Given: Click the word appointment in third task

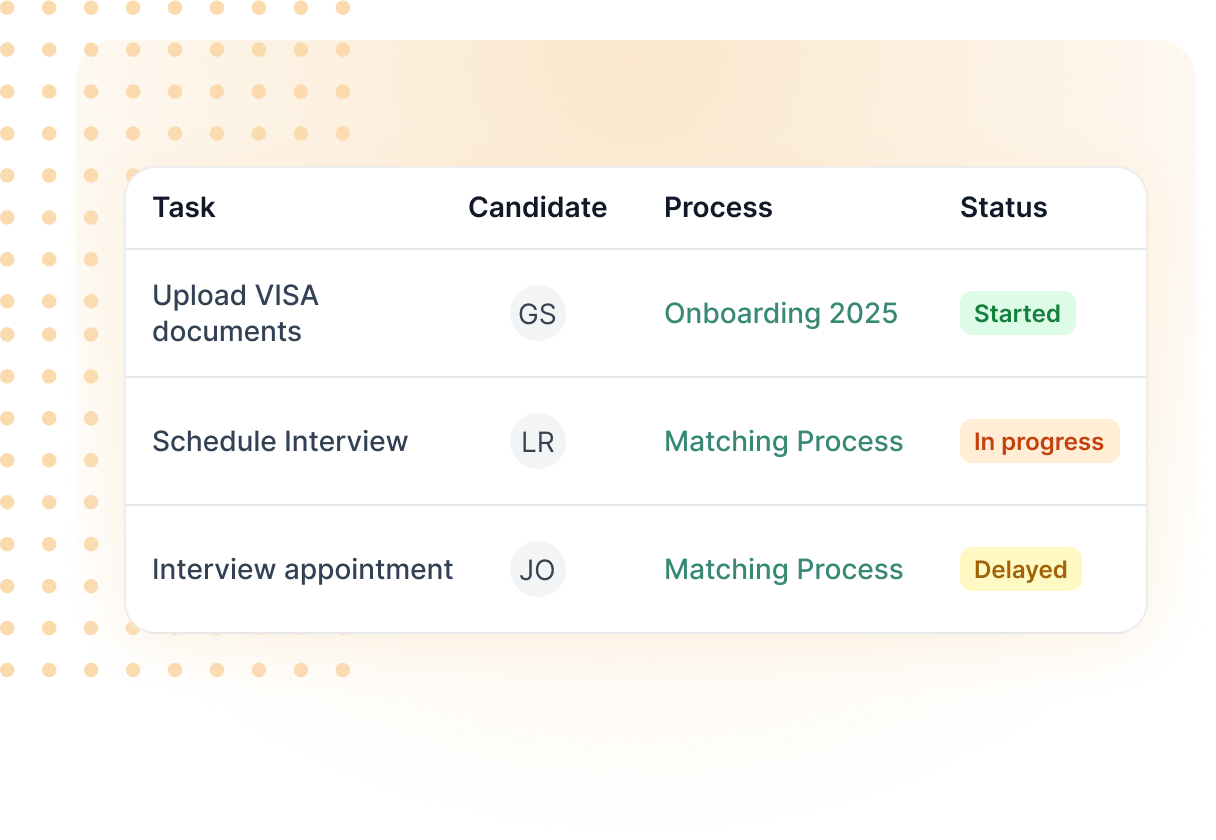Looking at the screenshot, I should [369, 571].
